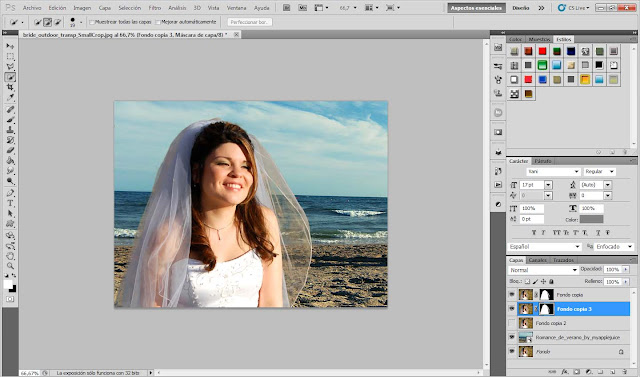Switch to the Canales tab

(538, 260)
